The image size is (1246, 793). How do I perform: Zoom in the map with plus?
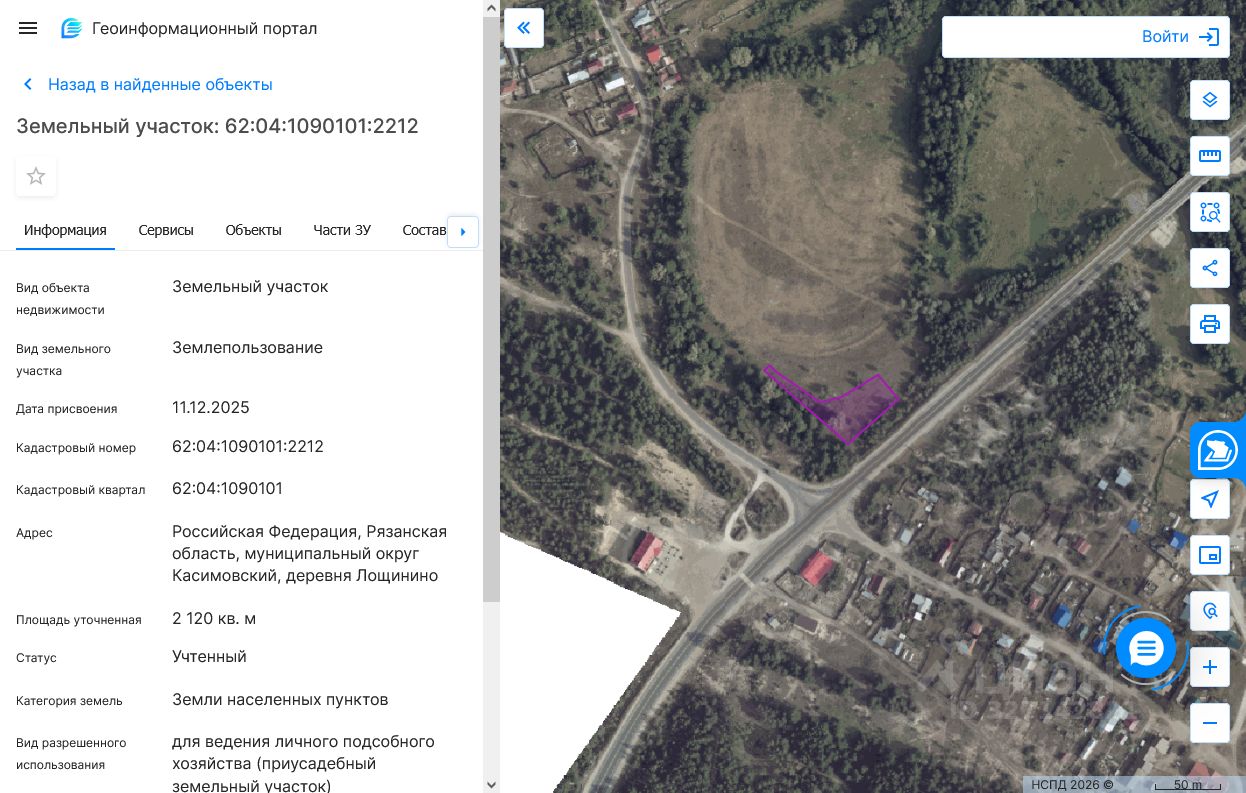[1210, 667]
